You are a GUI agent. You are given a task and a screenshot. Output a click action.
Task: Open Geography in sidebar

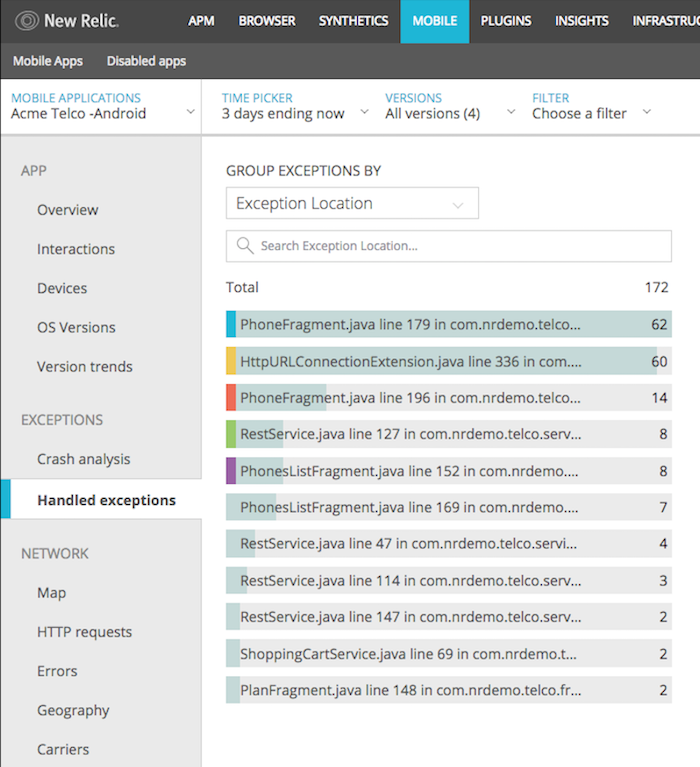point(73,710)
